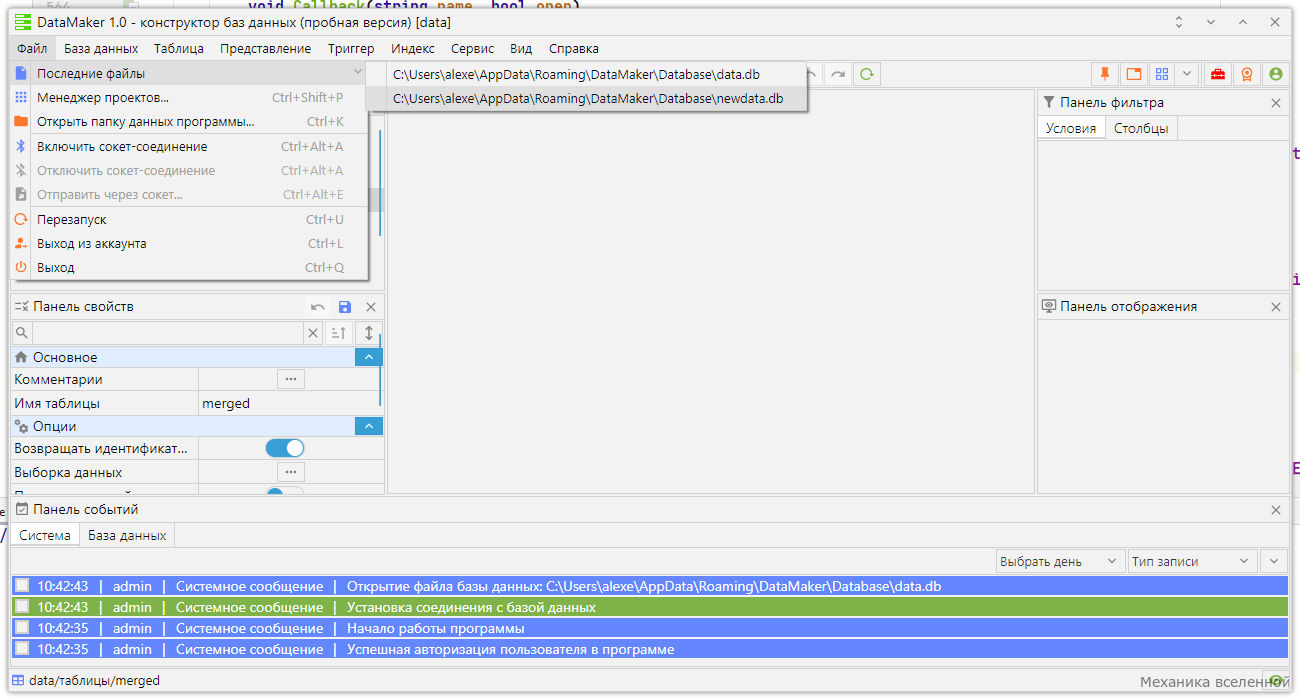Open the База данных menu
The width and height of the screenshot is (1300, 700).
(101, 48)
